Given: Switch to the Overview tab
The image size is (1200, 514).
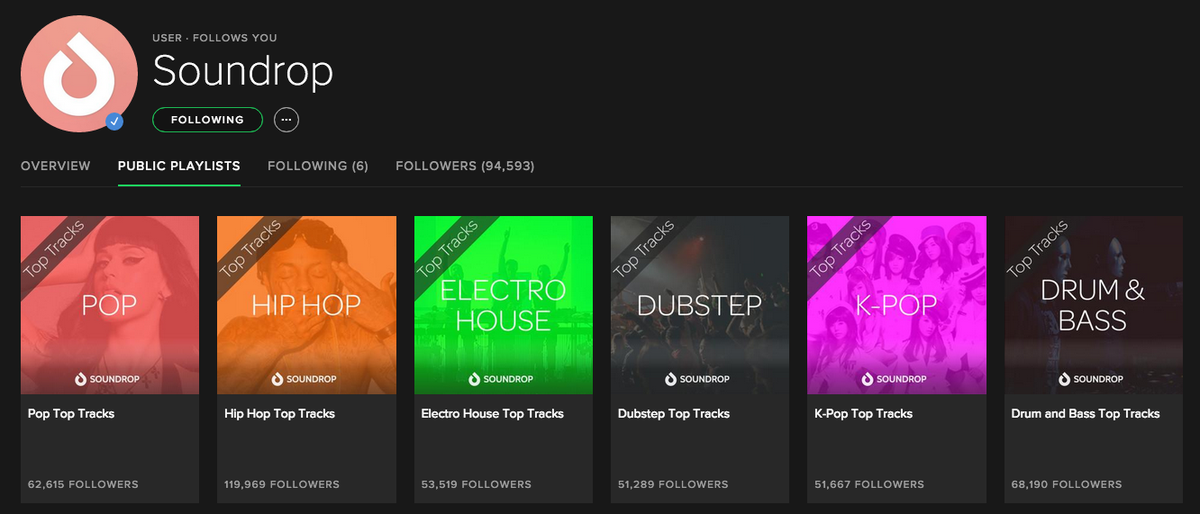Looking at the screenshot, I should point(55,166).
